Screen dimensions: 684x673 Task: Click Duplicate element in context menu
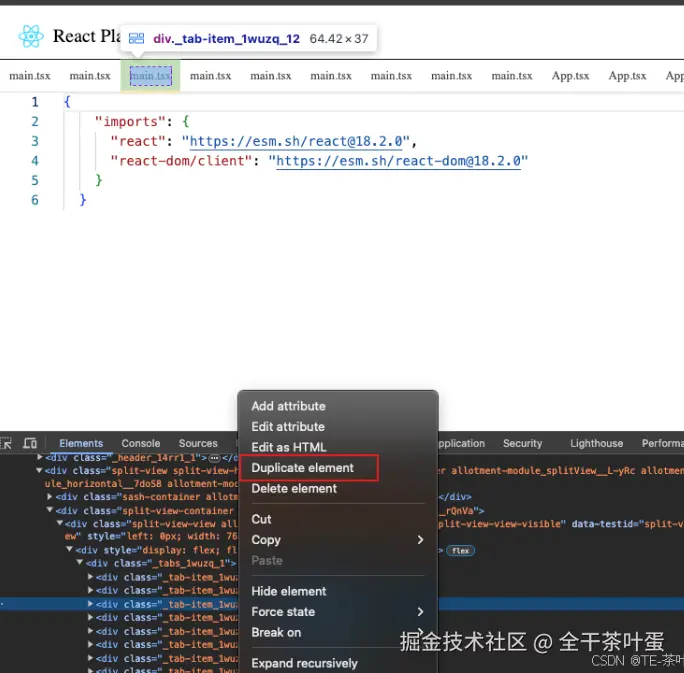(302, 468)
